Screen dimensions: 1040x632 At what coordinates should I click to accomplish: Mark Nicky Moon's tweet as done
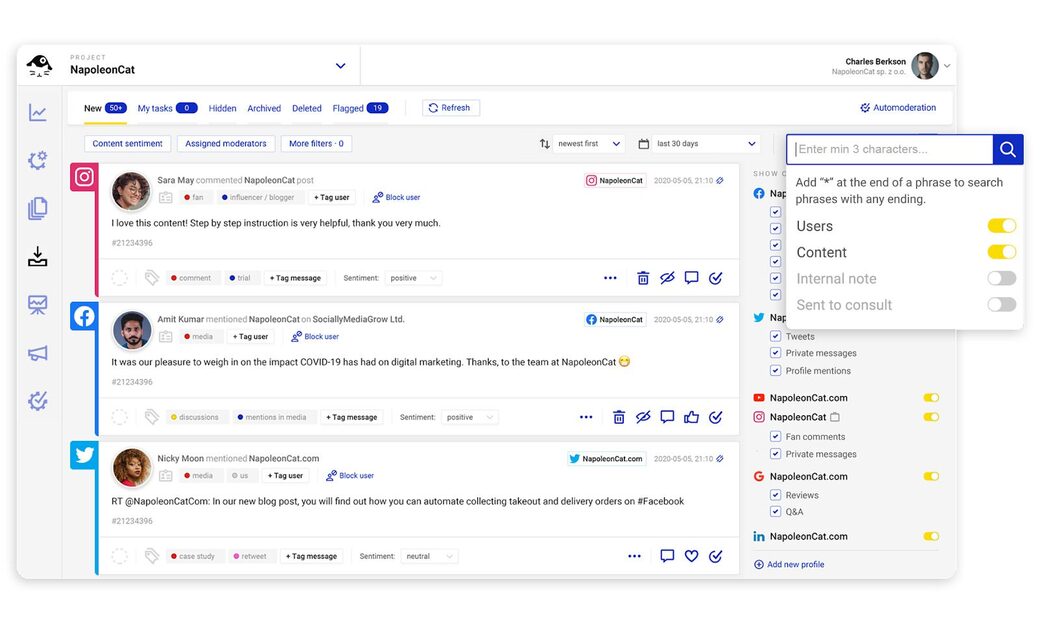716,556
